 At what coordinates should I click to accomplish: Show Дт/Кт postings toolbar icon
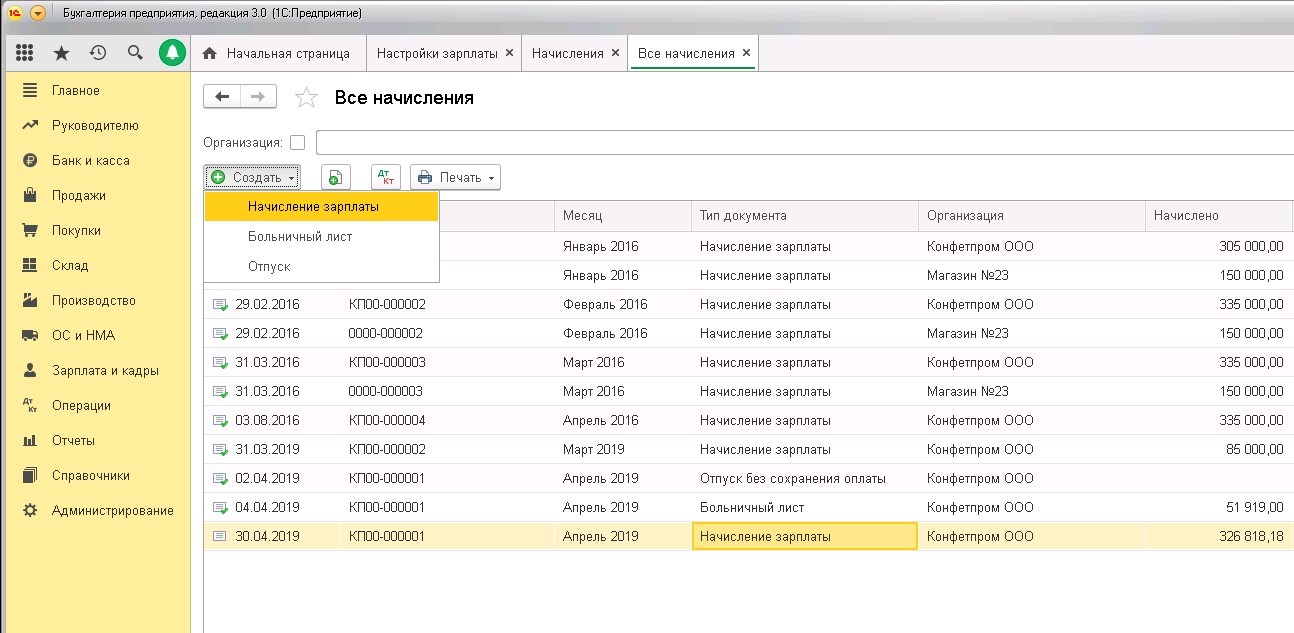(x=385, y=177)
